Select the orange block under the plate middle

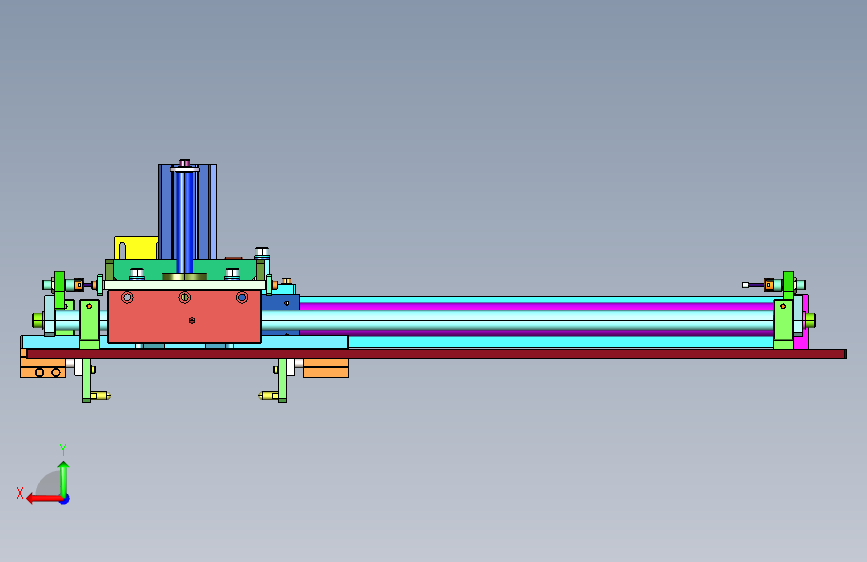point(326,368)
